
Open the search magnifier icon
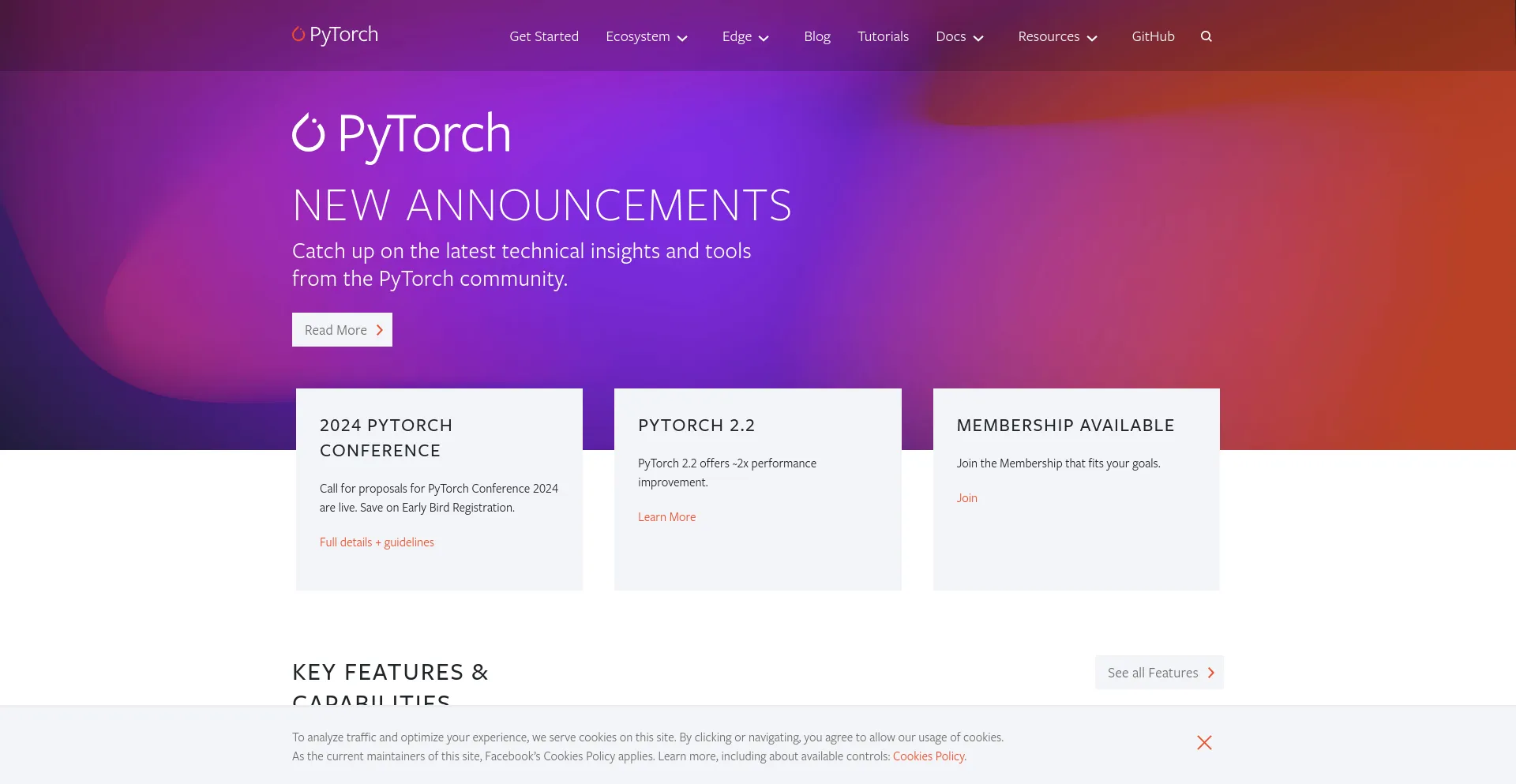click(1206, 36)
